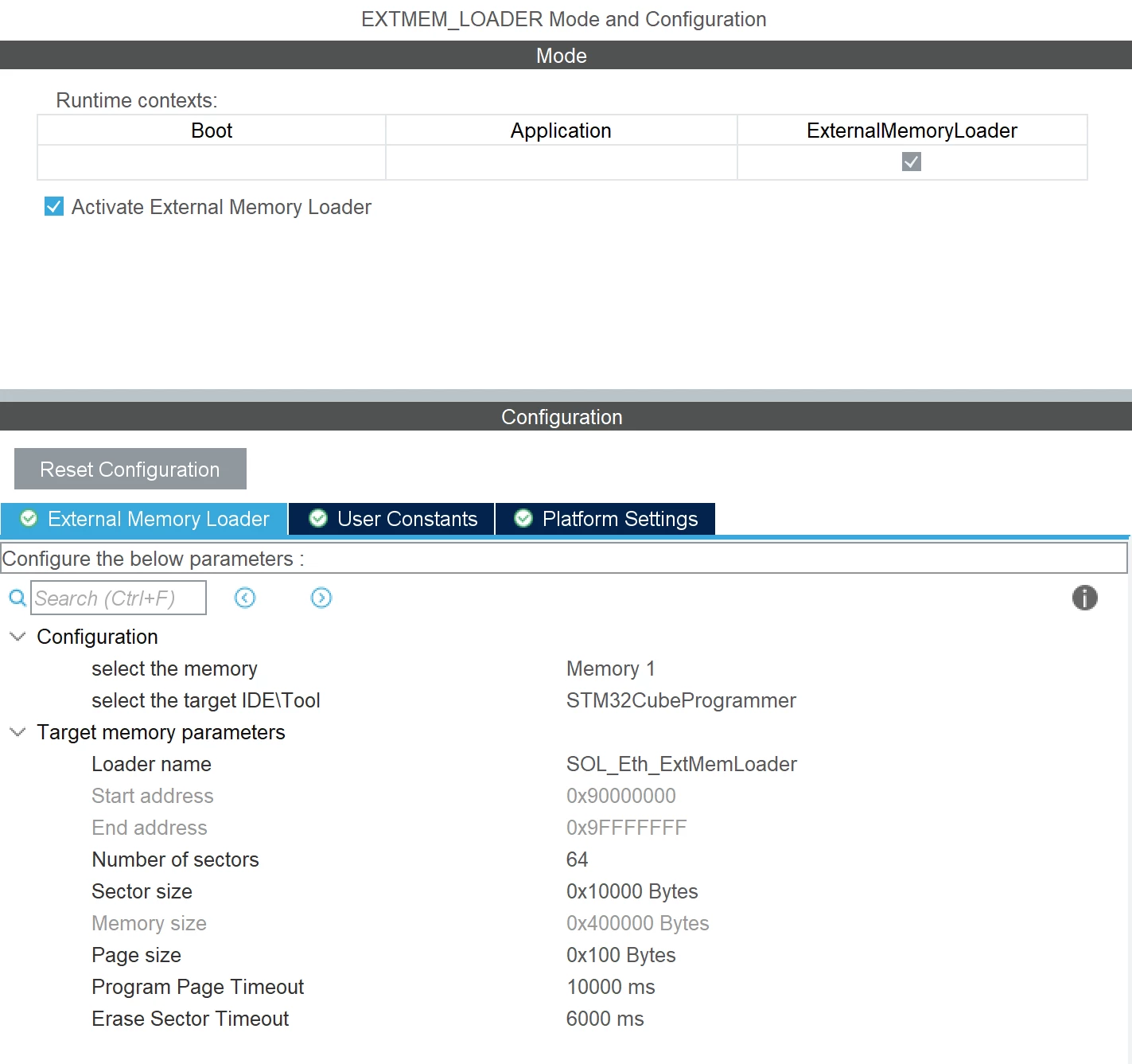Click the ExternalMemoryLoader column header
This screenshot has height=1064, width=1132.
click(x=912, y=131)
